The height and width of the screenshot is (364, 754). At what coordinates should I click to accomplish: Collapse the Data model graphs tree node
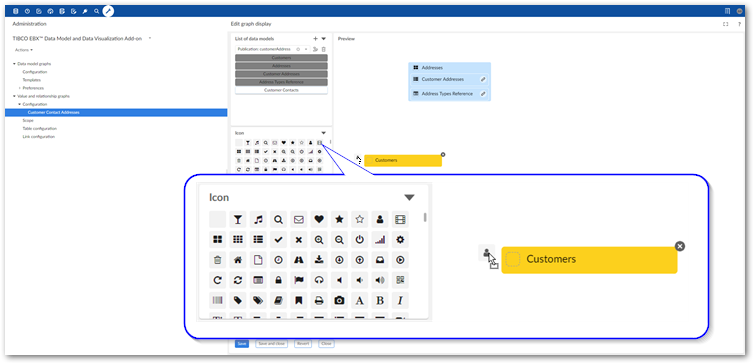coord(14,63)
